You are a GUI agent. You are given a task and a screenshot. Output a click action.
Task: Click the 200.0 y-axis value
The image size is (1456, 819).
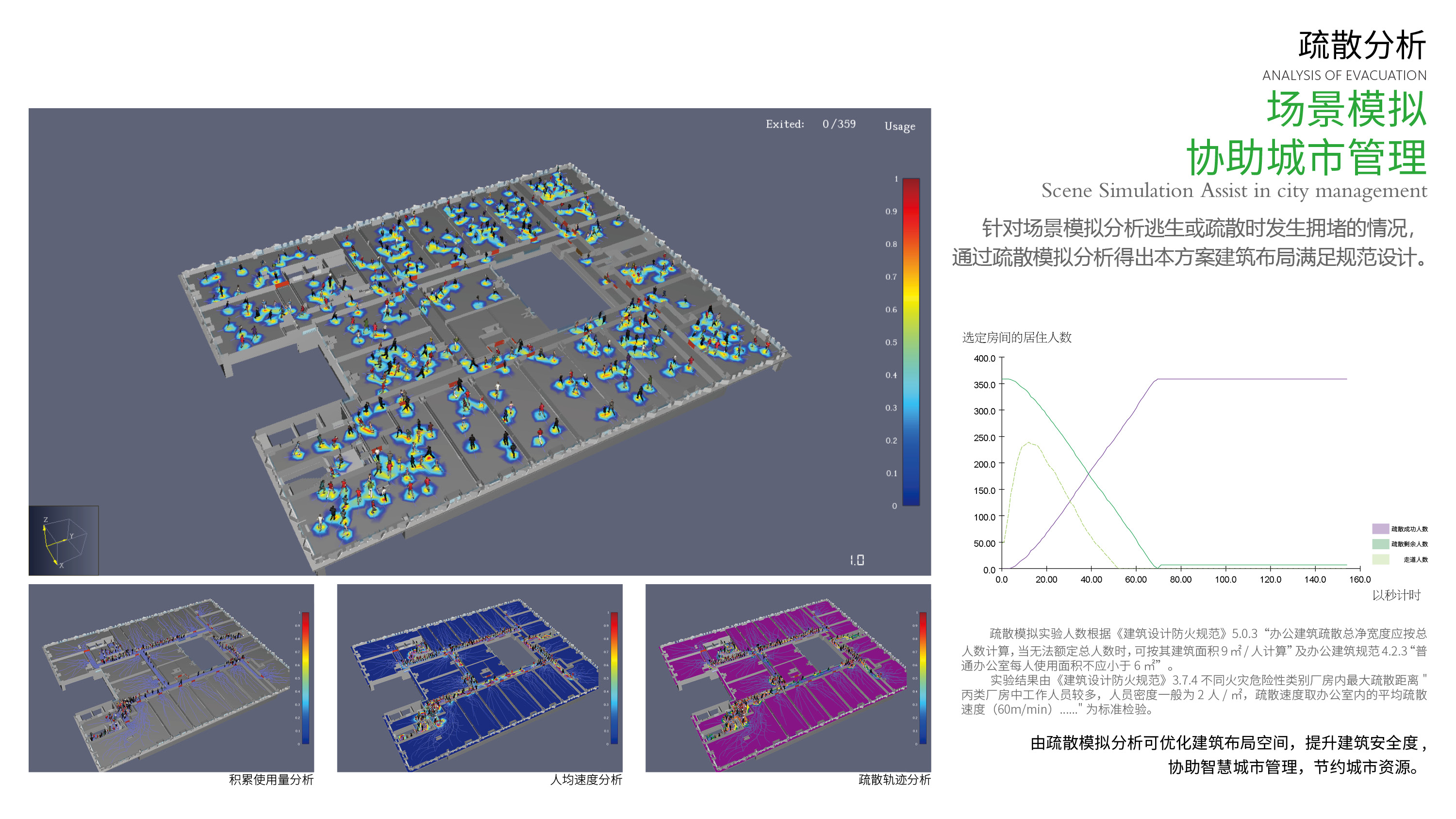pos(984,464)
